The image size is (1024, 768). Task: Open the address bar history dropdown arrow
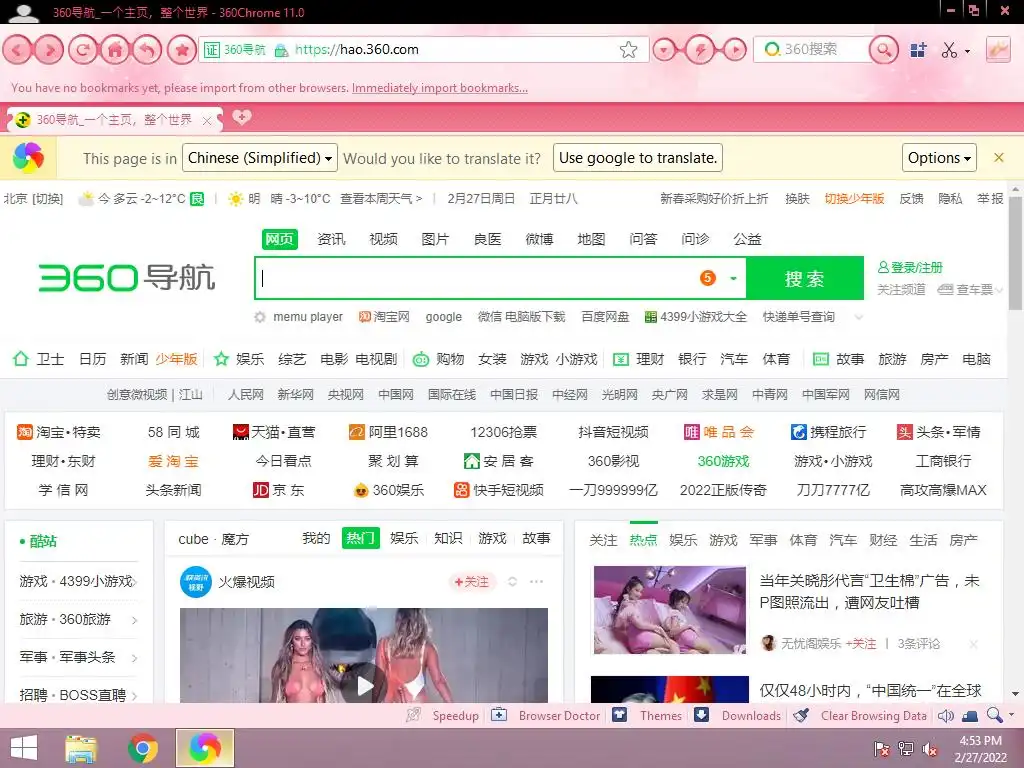pos(664,50)
